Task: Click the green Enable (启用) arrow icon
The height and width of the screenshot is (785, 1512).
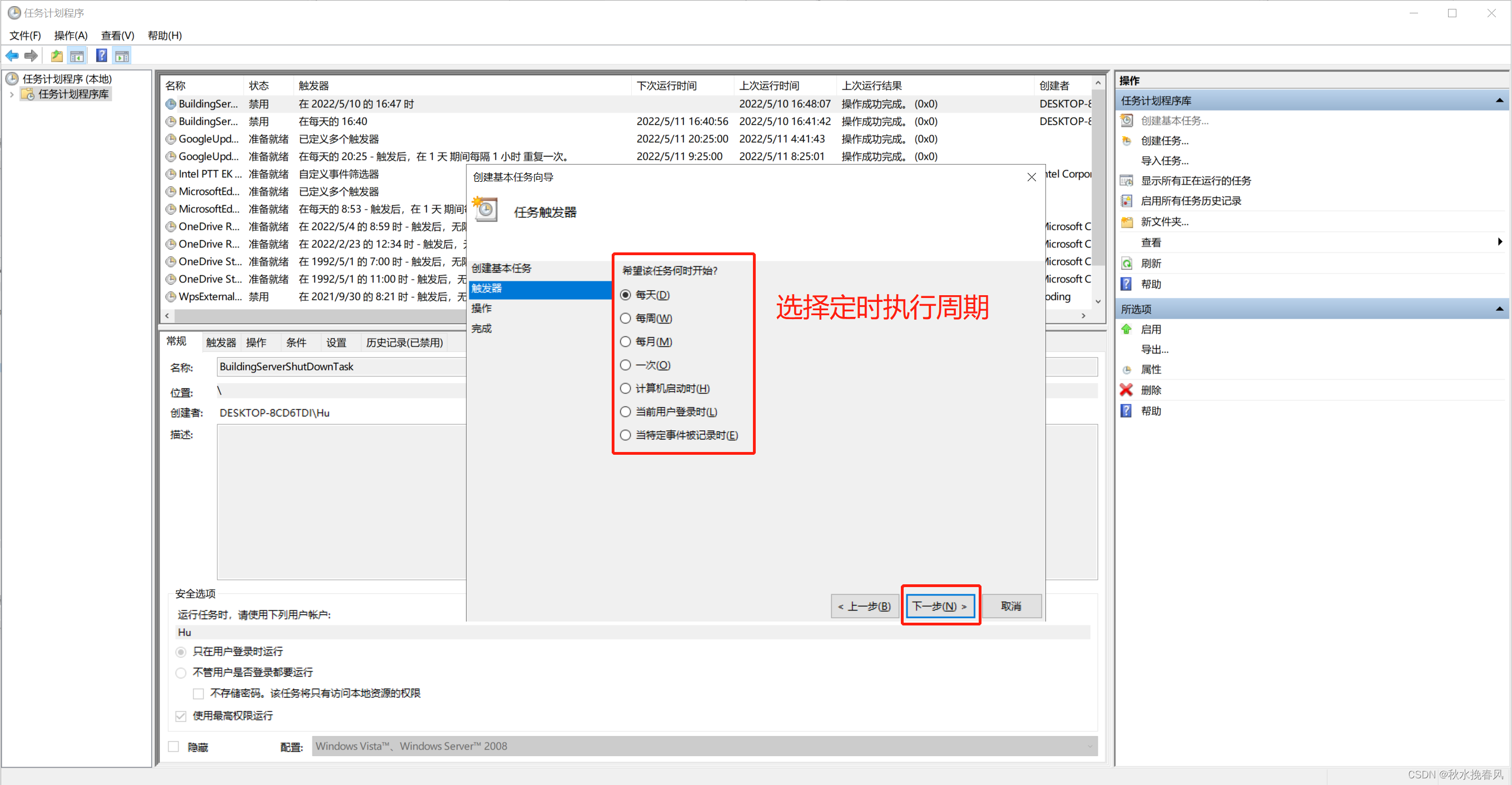Action: tap(1127, 329)
